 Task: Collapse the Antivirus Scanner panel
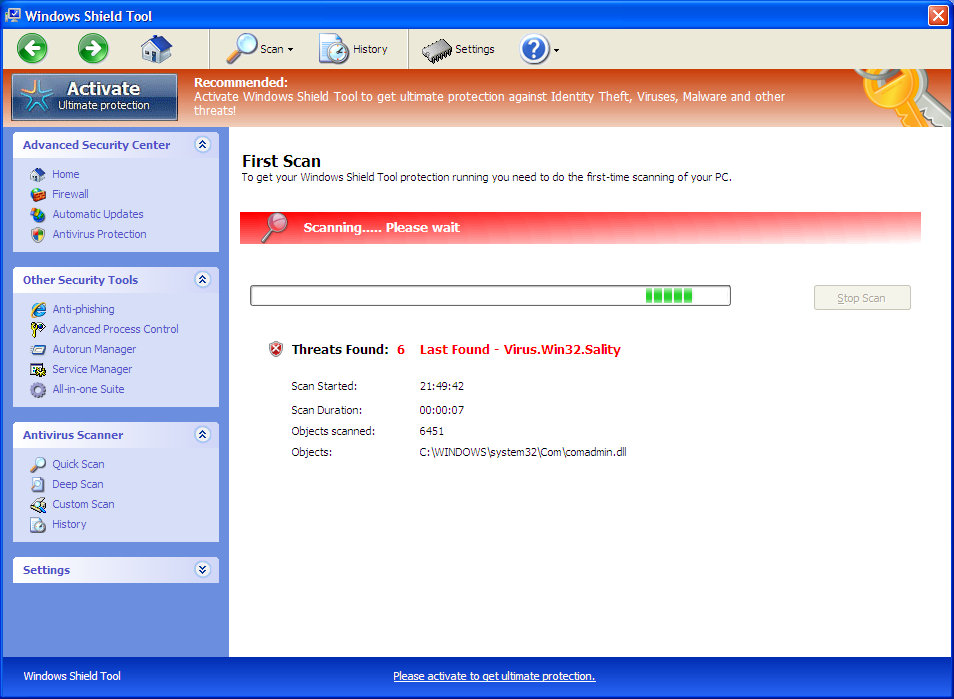coord(203,434)
